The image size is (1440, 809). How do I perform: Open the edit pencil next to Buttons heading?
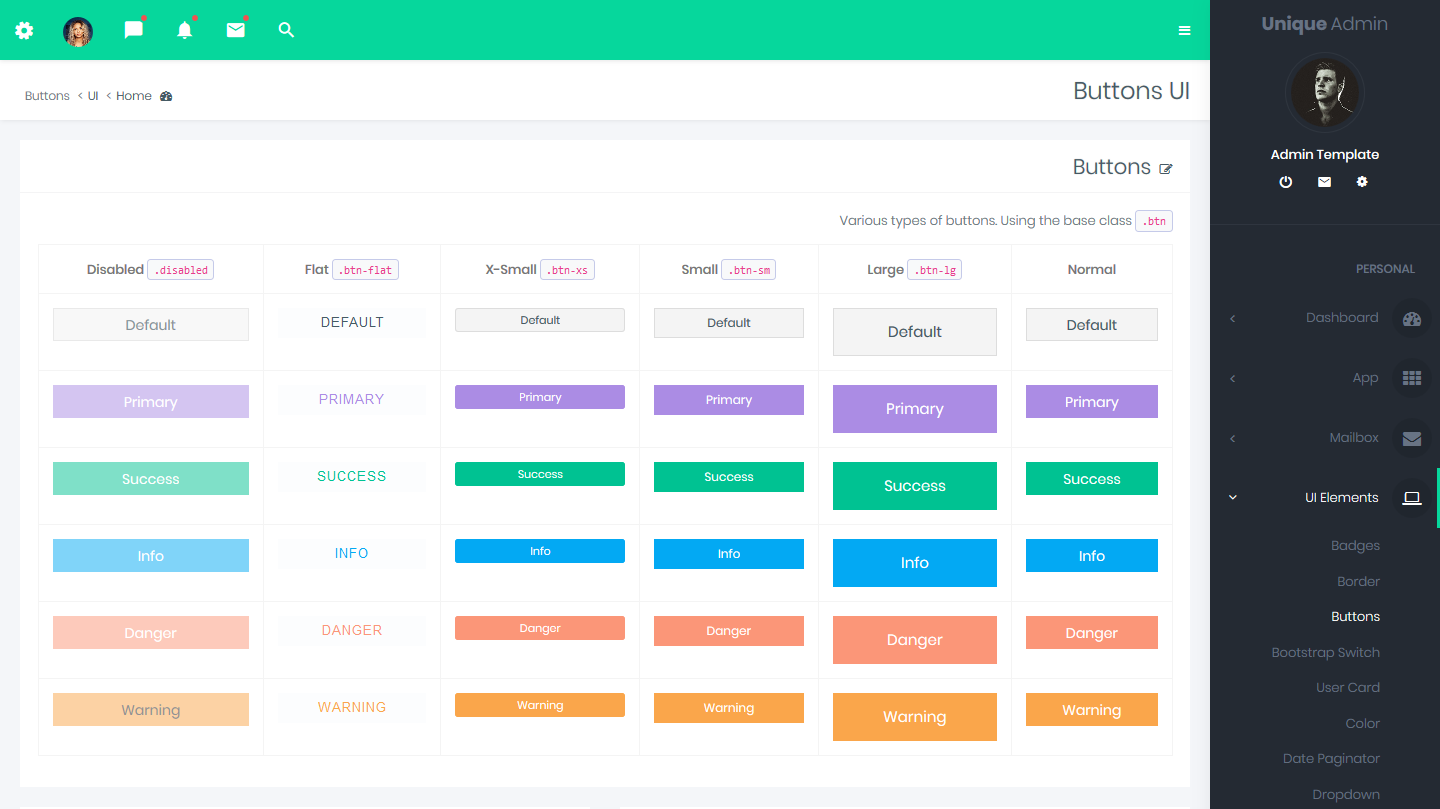tap(1166, 169)
